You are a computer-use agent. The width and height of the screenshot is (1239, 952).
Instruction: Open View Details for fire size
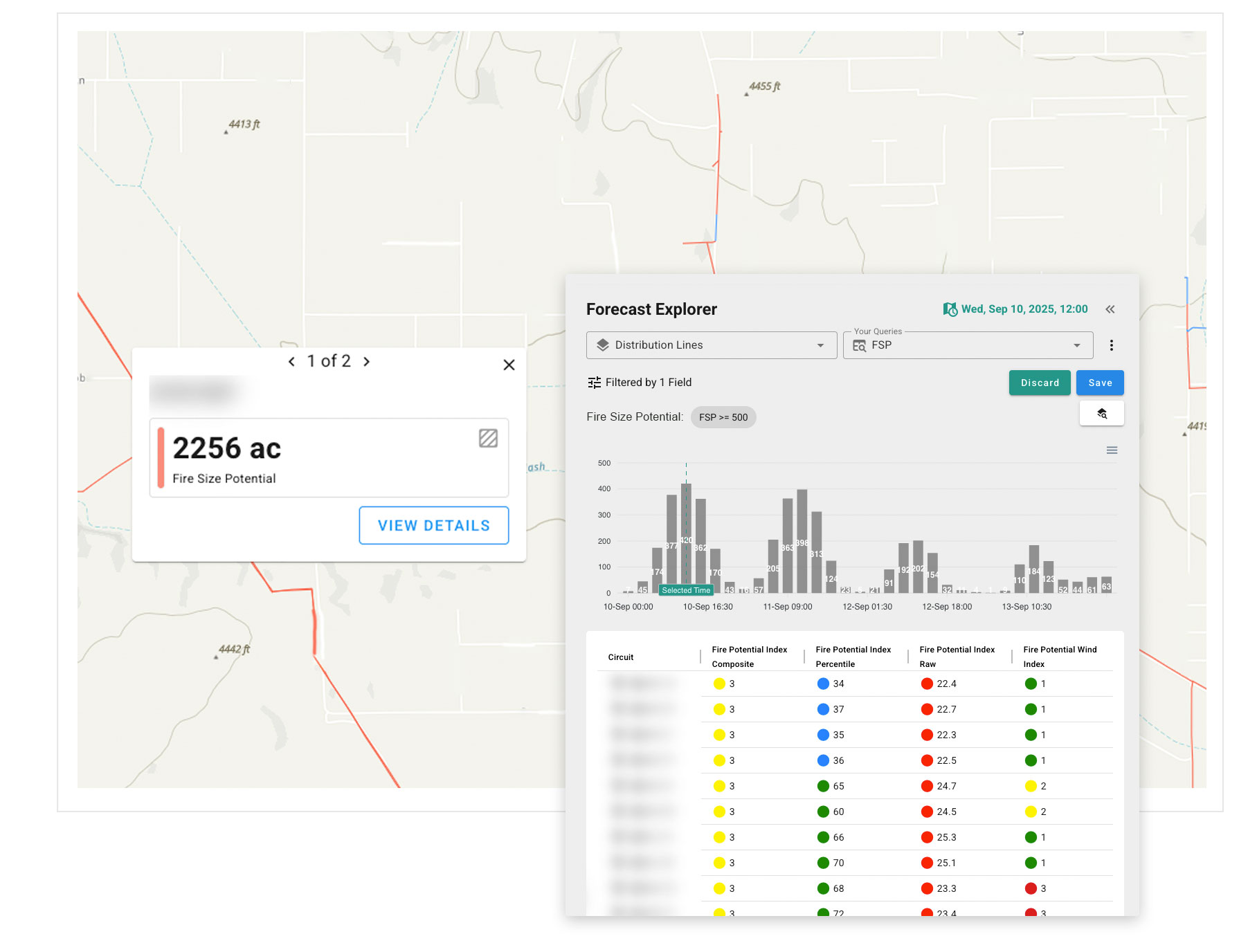click(x=433, y=526)
